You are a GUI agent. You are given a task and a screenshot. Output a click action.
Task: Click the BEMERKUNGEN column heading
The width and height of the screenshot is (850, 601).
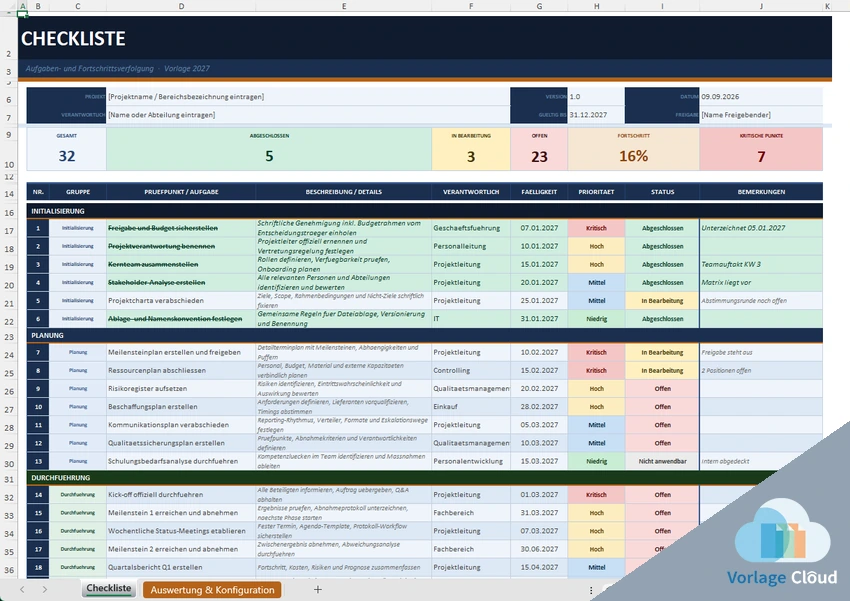click(761, 192)
